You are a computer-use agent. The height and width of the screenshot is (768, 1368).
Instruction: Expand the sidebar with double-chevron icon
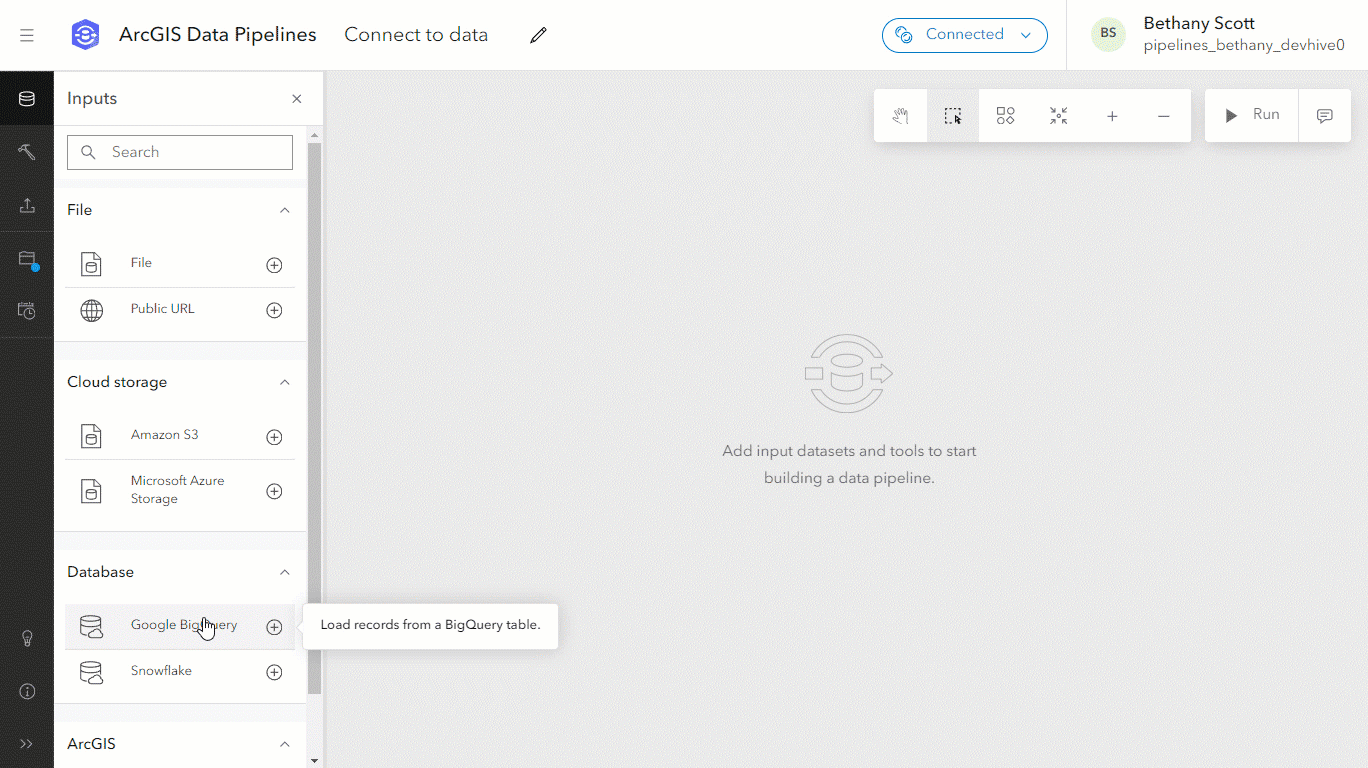coord(27,744)
